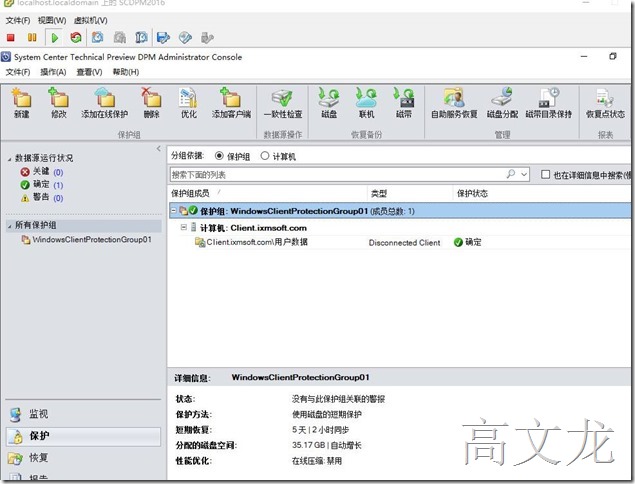635x484 pixels.
Task: Click the 确定 protection status cell
Action: coord(468,242)
